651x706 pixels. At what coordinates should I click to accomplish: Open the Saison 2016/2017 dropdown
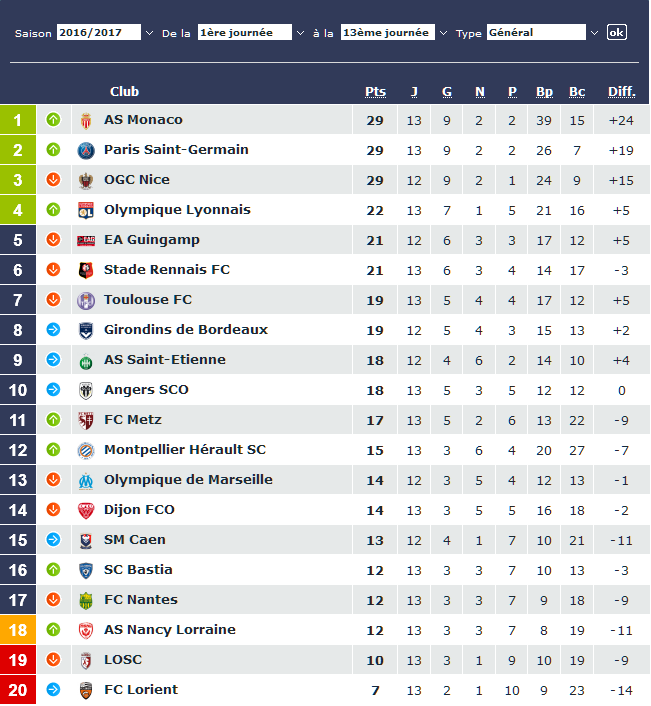[x=104, y=32]
